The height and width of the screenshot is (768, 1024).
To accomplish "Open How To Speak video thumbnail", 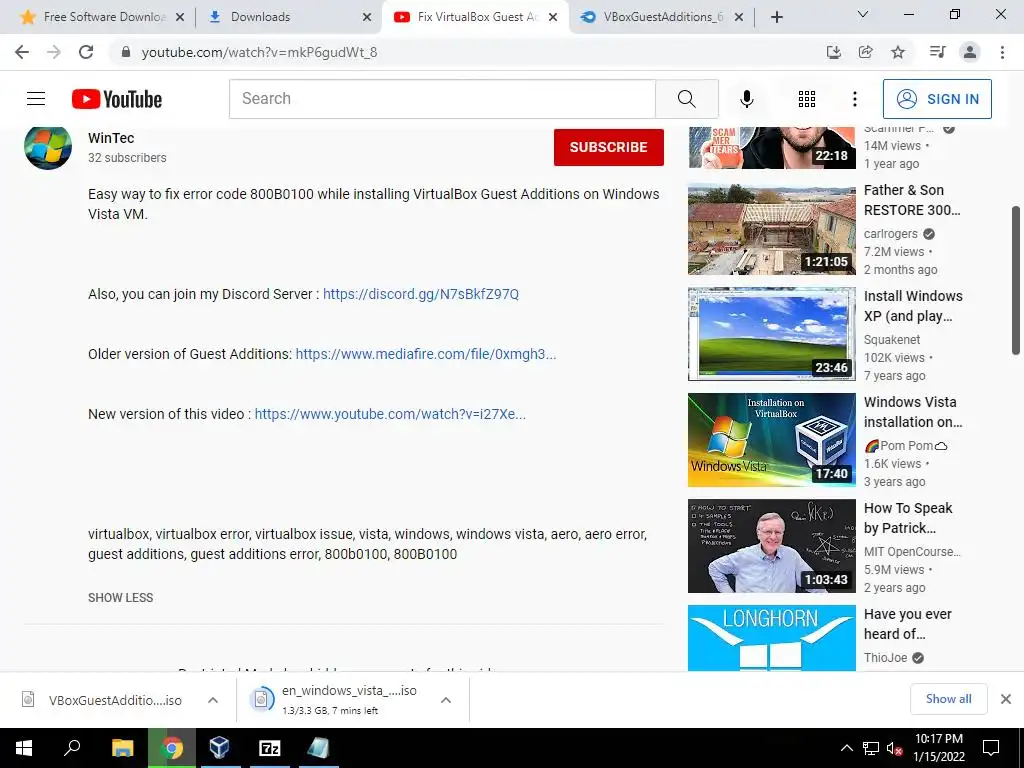I will pyautogui.click(x=771, y=546).
